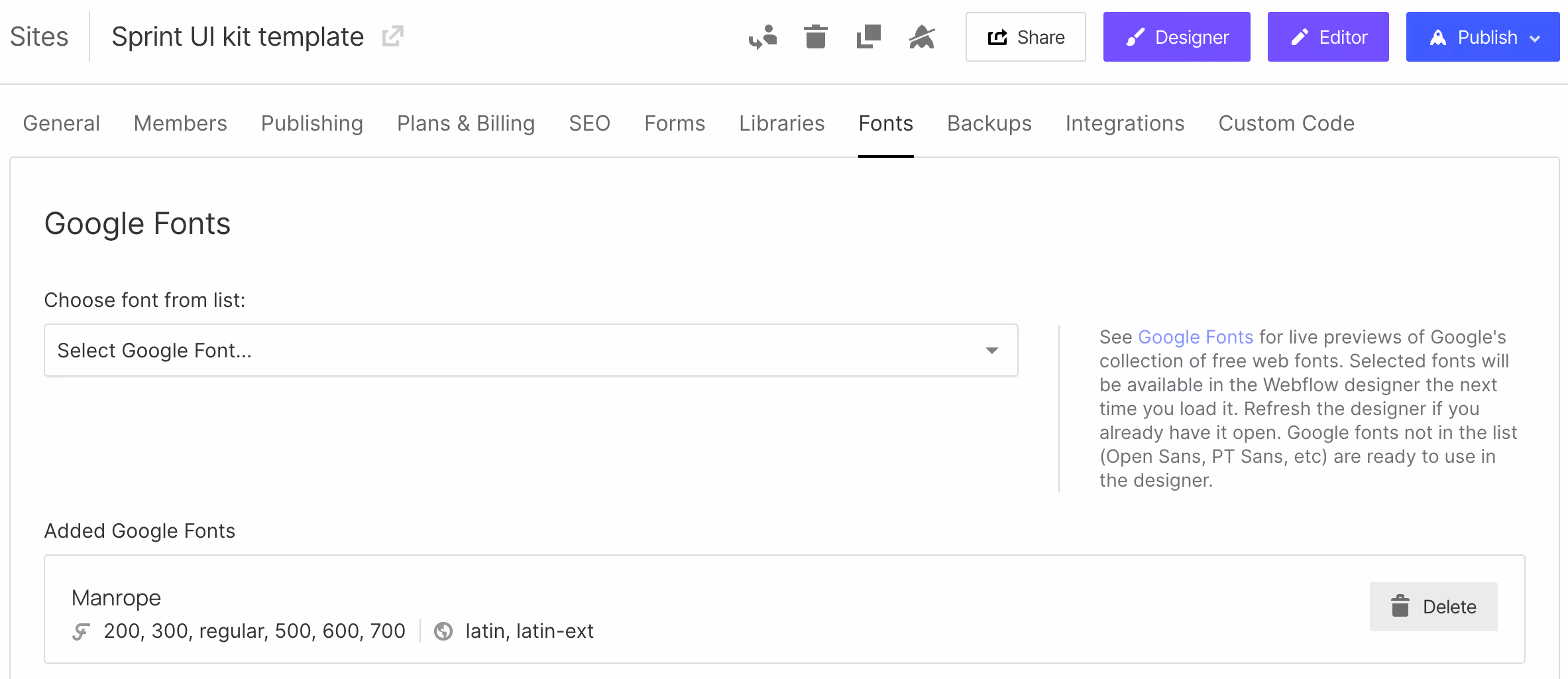The image size is (1568, 679).
Task: Switch to the Custom Code tab
Action: click(1286, 123)
